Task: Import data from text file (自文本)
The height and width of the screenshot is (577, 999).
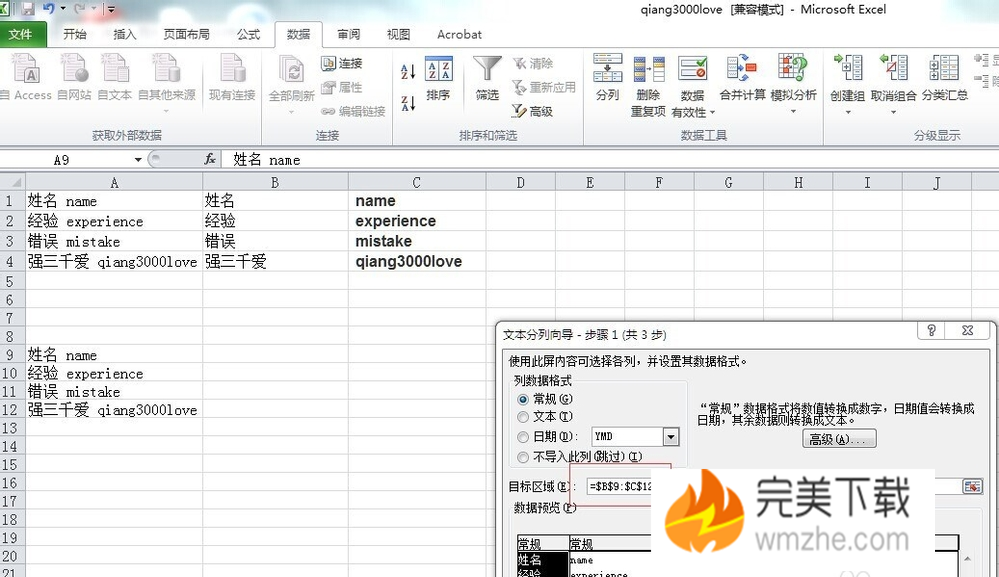Action: pyautogui.click(x=115, y=78)
